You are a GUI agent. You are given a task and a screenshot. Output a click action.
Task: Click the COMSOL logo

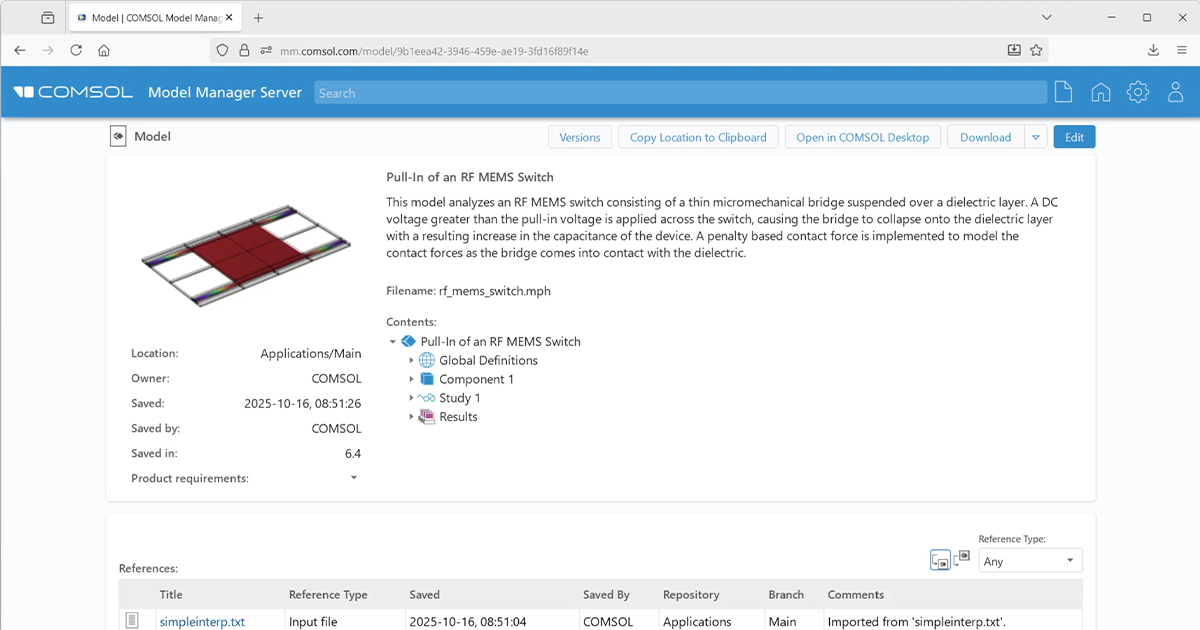(73, 93)
